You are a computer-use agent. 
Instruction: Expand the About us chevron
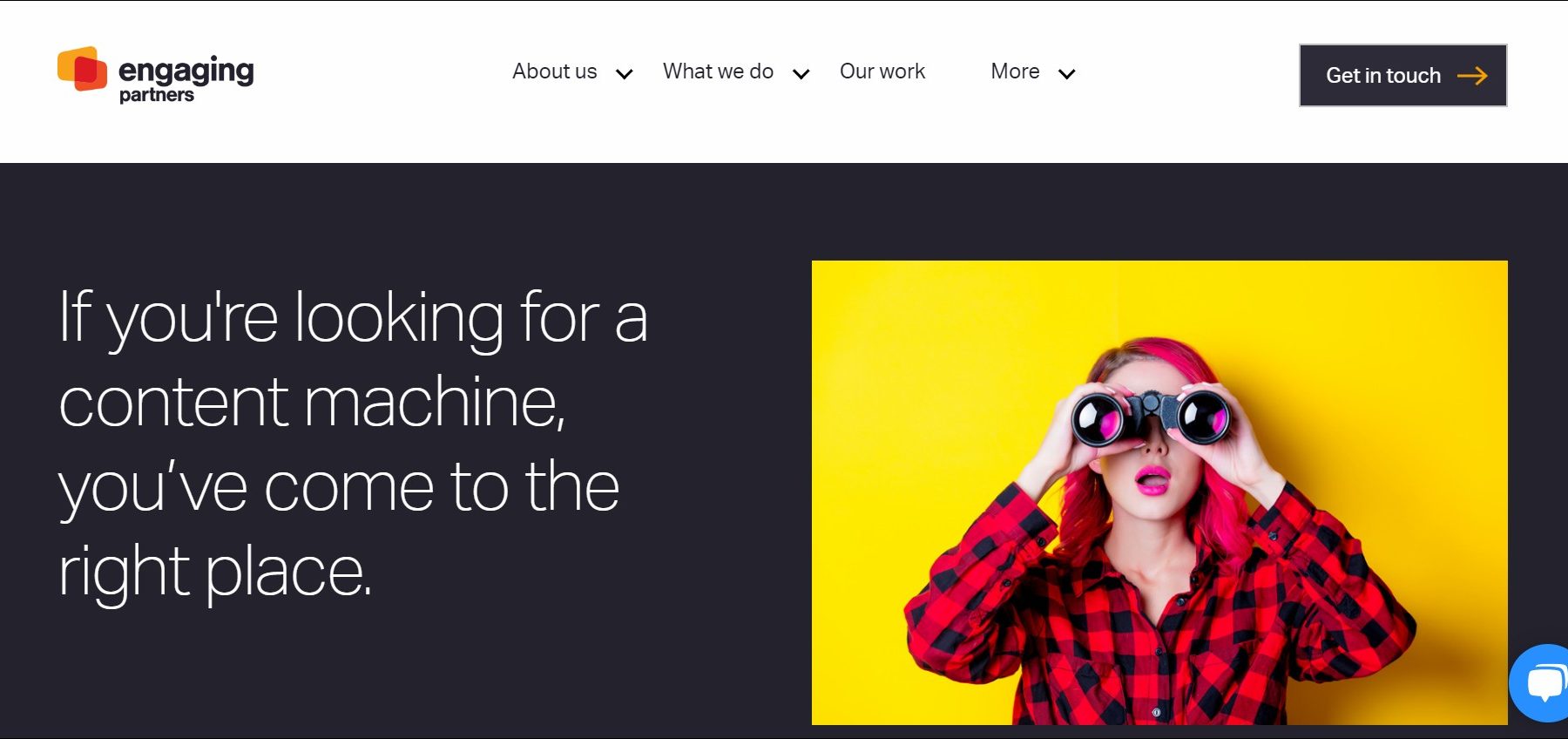pos(625,74)
